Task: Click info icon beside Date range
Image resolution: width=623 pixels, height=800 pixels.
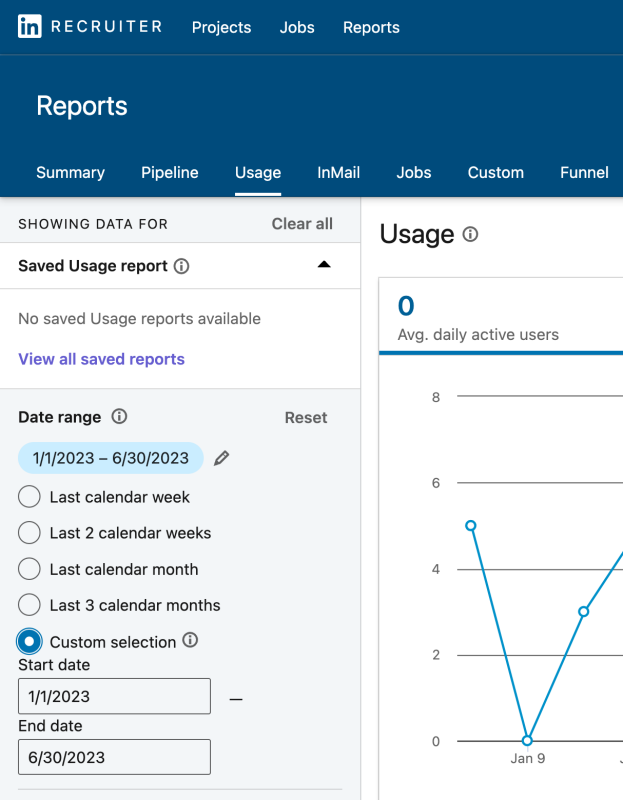Action: tap(119, 416)
